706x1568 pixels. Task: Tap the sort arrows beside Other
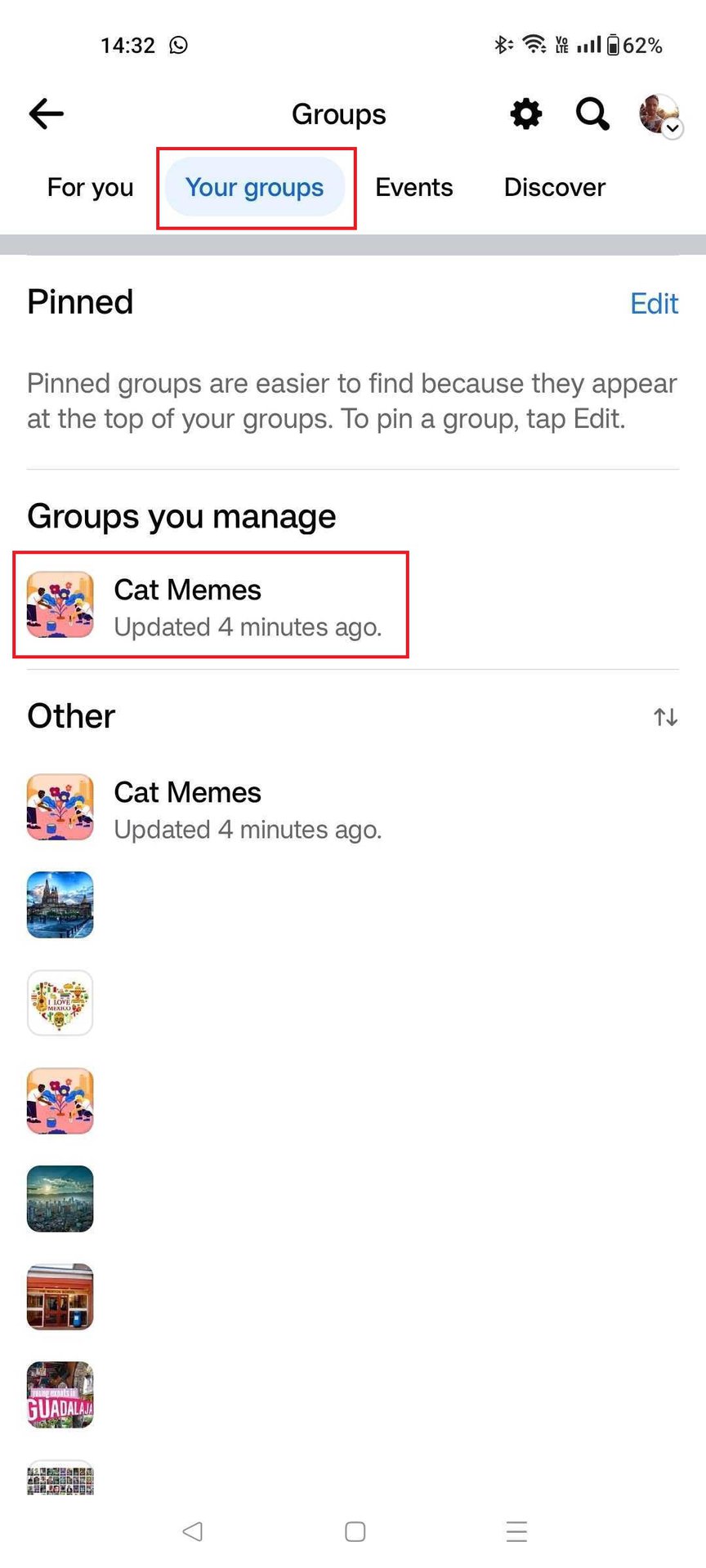tap(665, 717)
